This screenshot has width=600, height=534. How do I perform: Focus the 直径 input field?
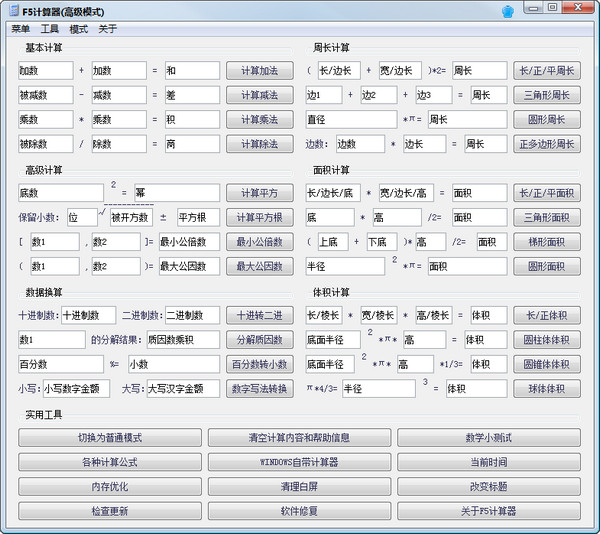tap(351, 120)
